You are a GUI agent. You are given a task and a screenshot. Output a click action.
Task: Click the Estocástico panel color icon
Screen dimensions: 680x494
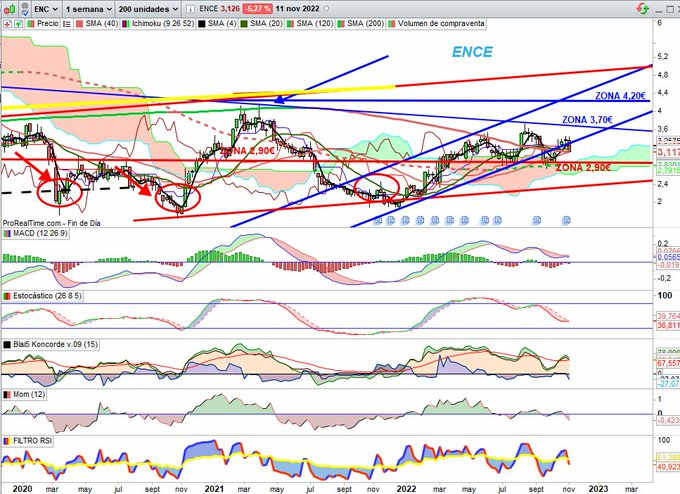click(7, 296)
